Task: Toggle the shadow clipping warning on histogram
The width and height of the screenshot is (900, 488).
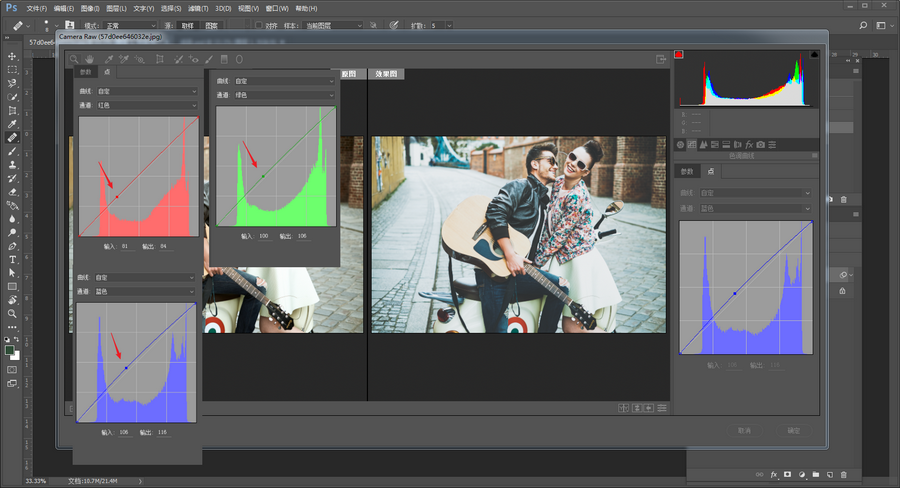Action: (678, 54)
